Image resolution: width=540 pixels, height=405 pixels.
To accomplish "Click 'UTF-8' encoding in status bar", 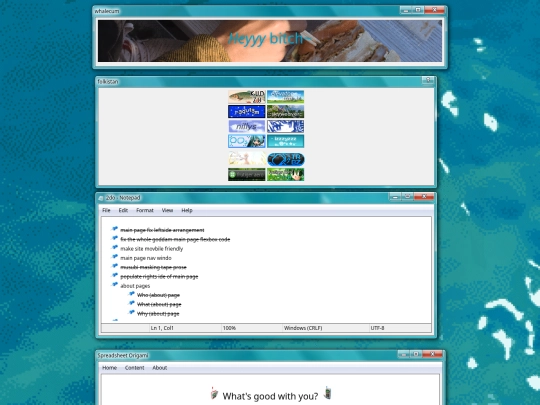I will [377, 328].
